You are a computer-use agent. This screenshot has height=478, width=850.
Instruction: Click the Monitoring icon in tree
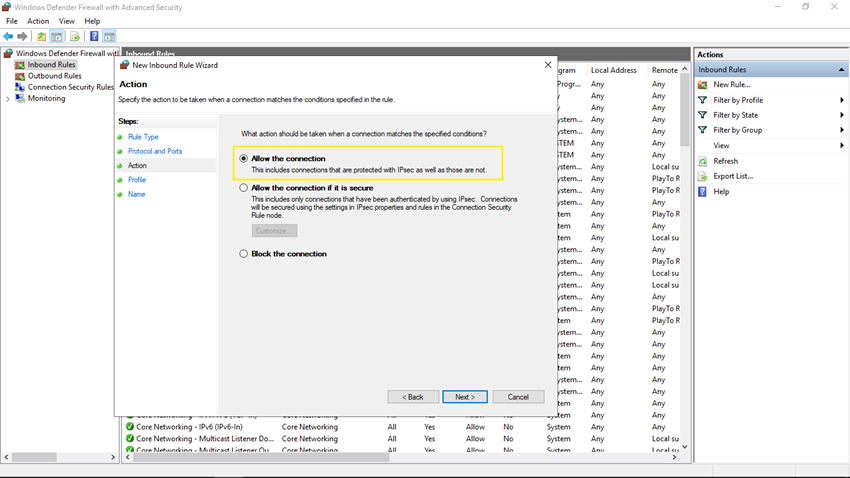click(20, 98)
